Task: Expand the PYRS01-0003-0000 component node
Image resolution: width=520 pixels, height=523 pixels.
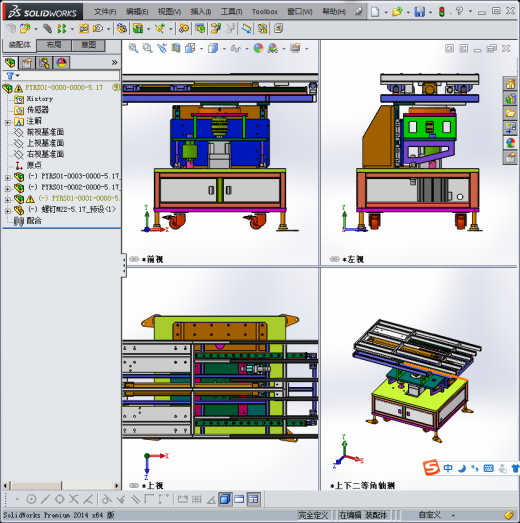Action: (x=7, y=178)
